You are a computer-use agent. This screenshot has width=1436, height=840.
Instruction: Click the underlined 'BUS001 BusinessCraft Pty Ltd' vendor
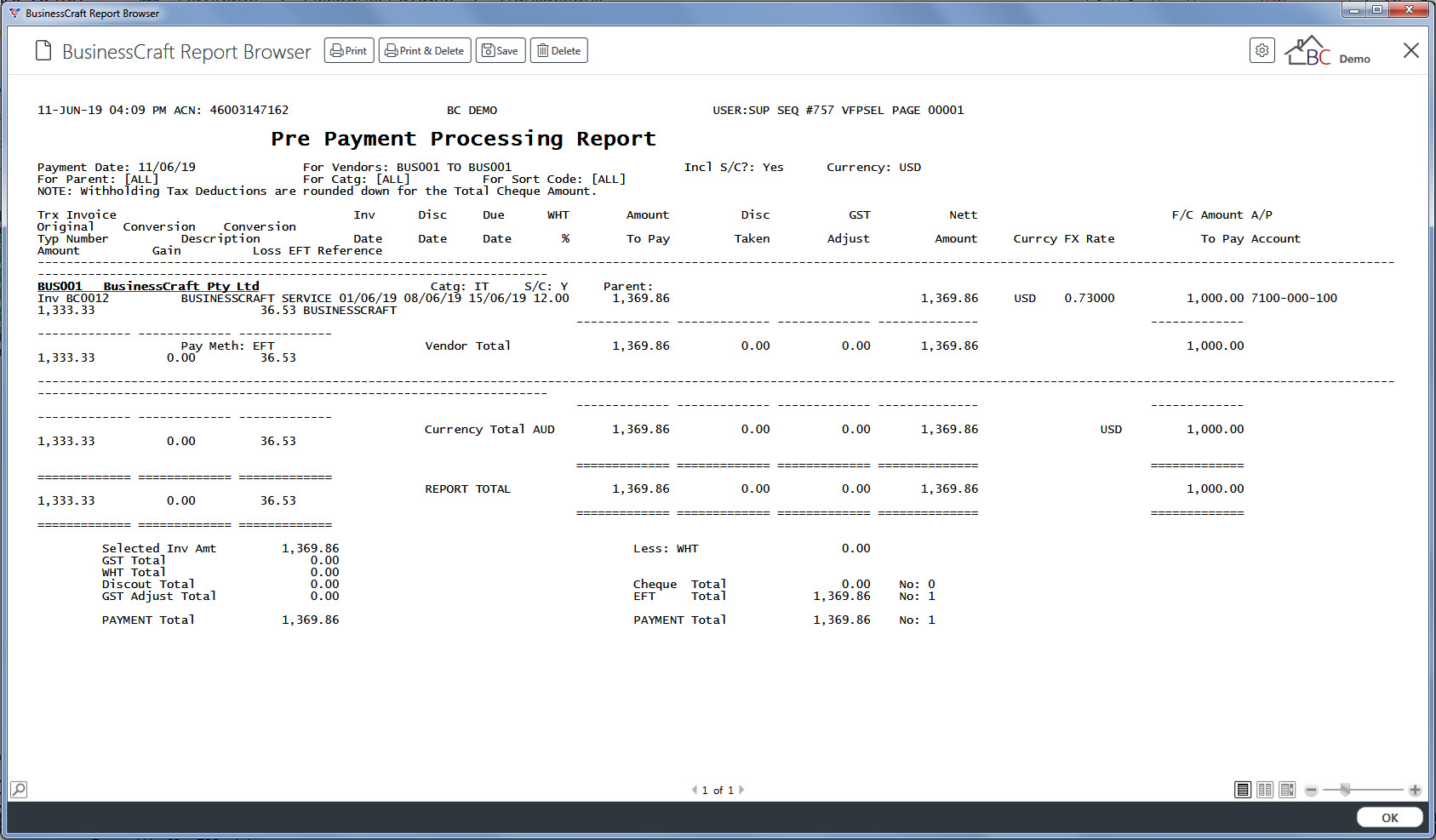tap(148, 286)
